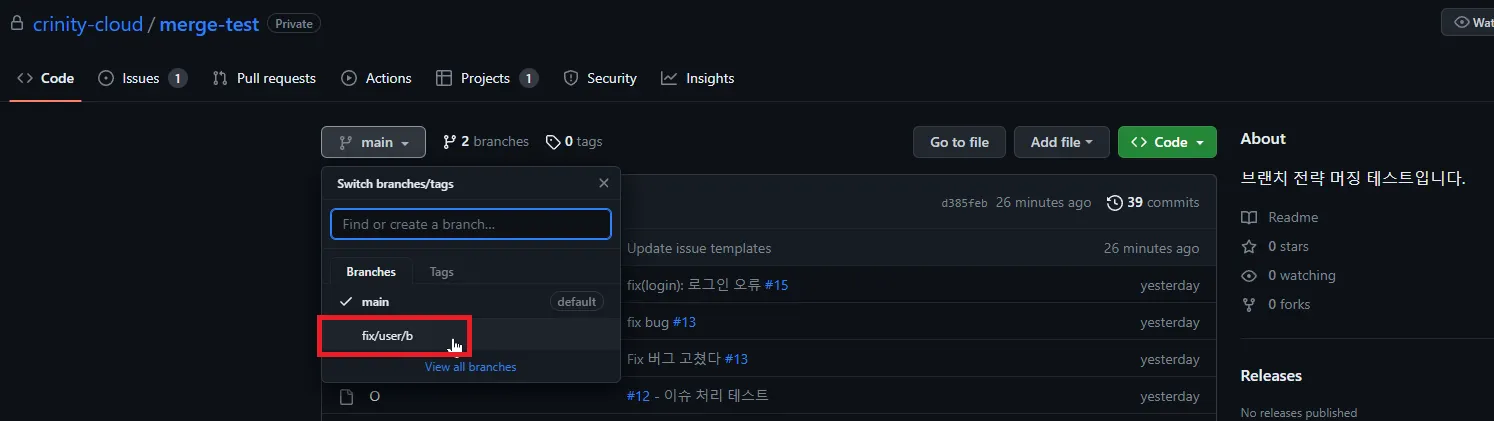Screen dimensions: 1494x421
Task: Click the file icon for O
Action: point(347,397)
